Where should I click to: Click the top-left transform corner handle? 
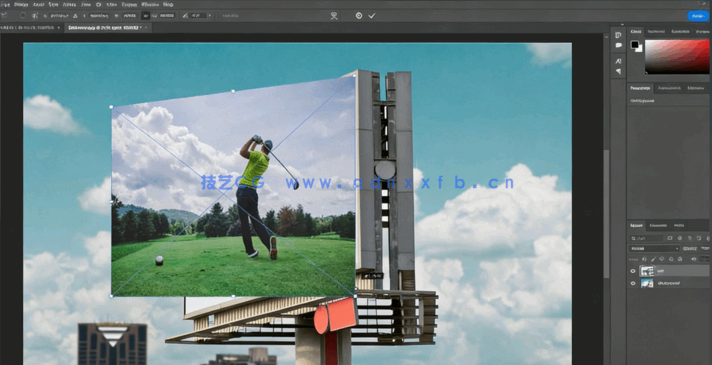pos(111,107)
